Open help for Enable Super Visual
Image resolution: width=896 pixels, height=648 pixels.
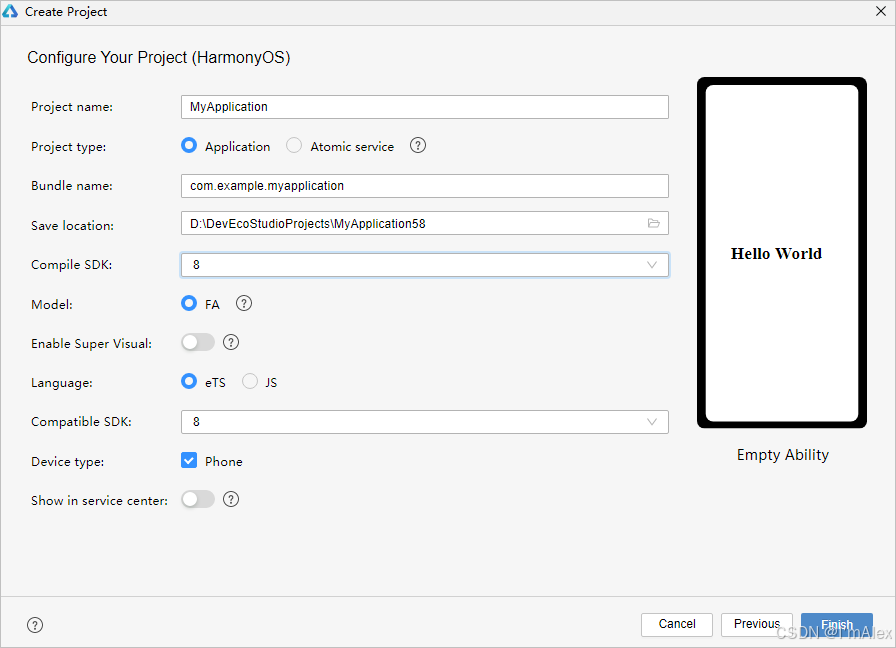(x=231, y=342)
